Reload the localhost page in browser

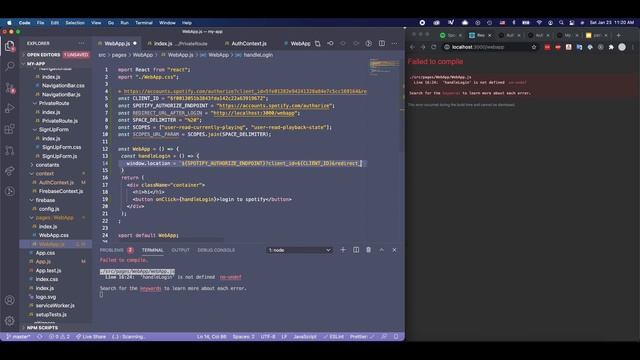pyautogui.click(x=433, y=47)
